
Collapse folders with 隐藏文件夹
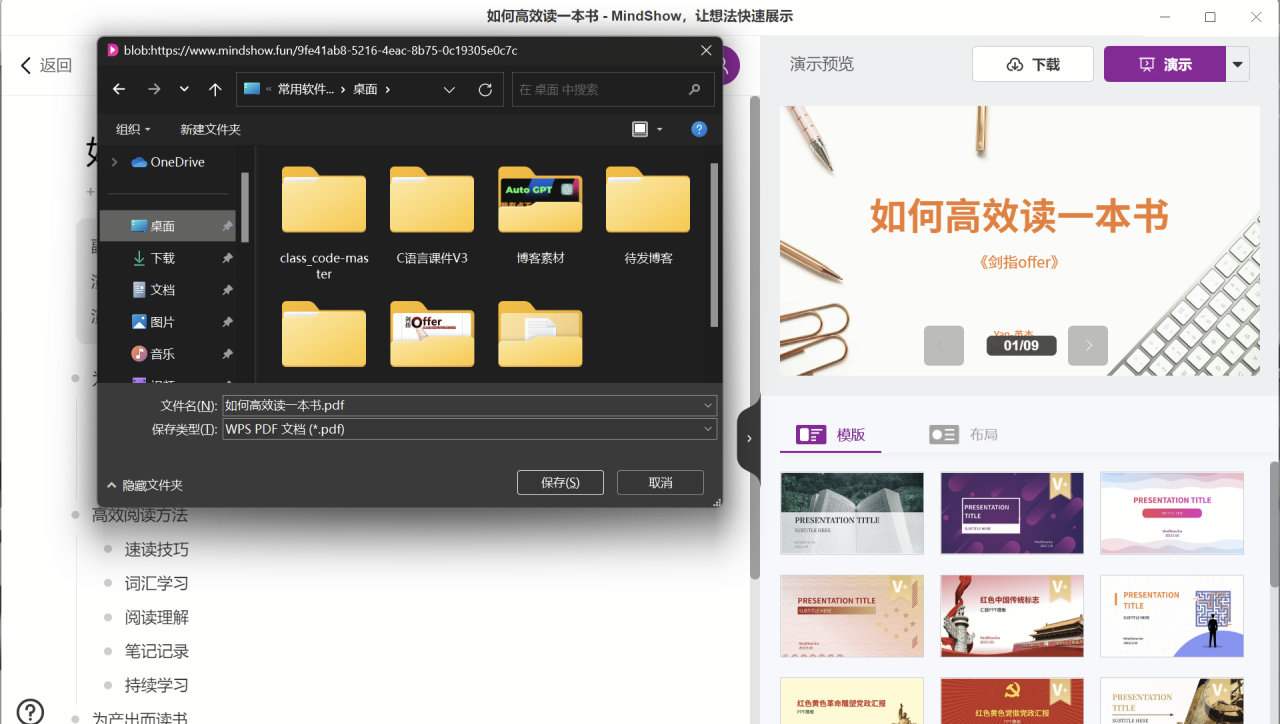(144, 485)
